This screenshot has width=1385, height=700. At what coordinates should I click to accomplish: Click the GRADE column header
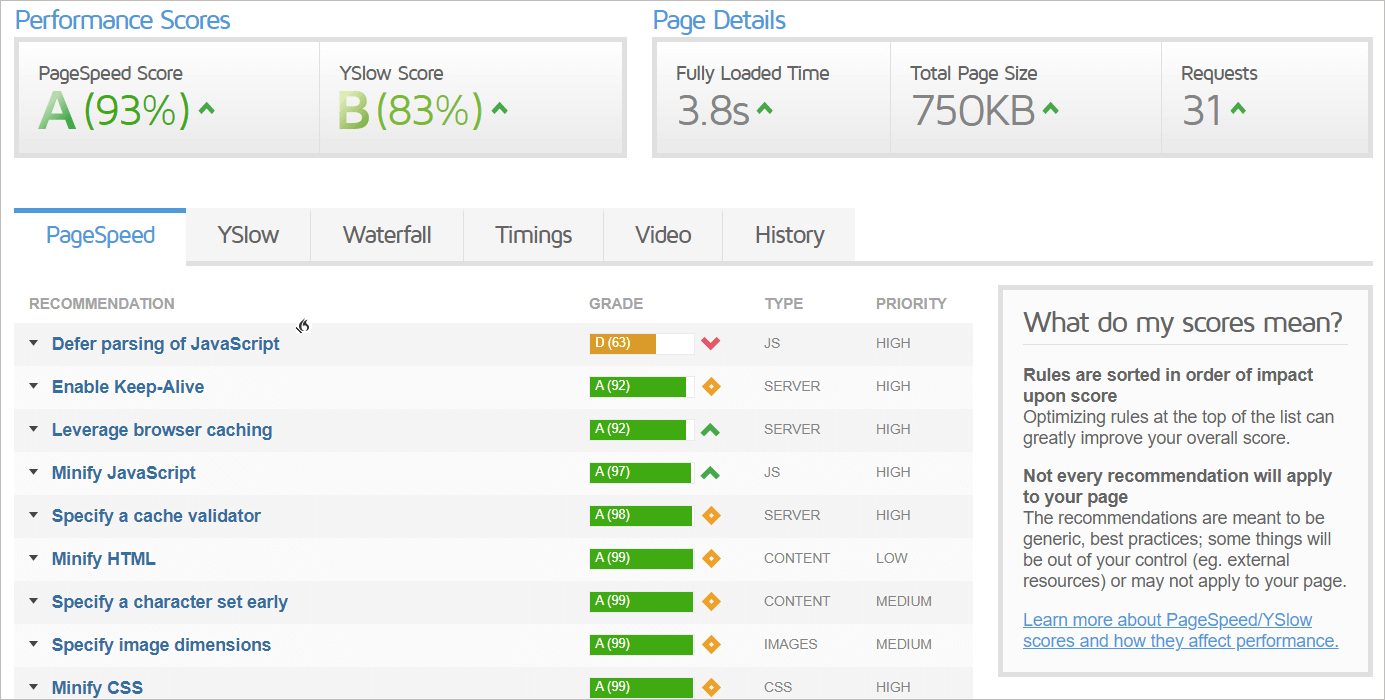click(616, 304)
